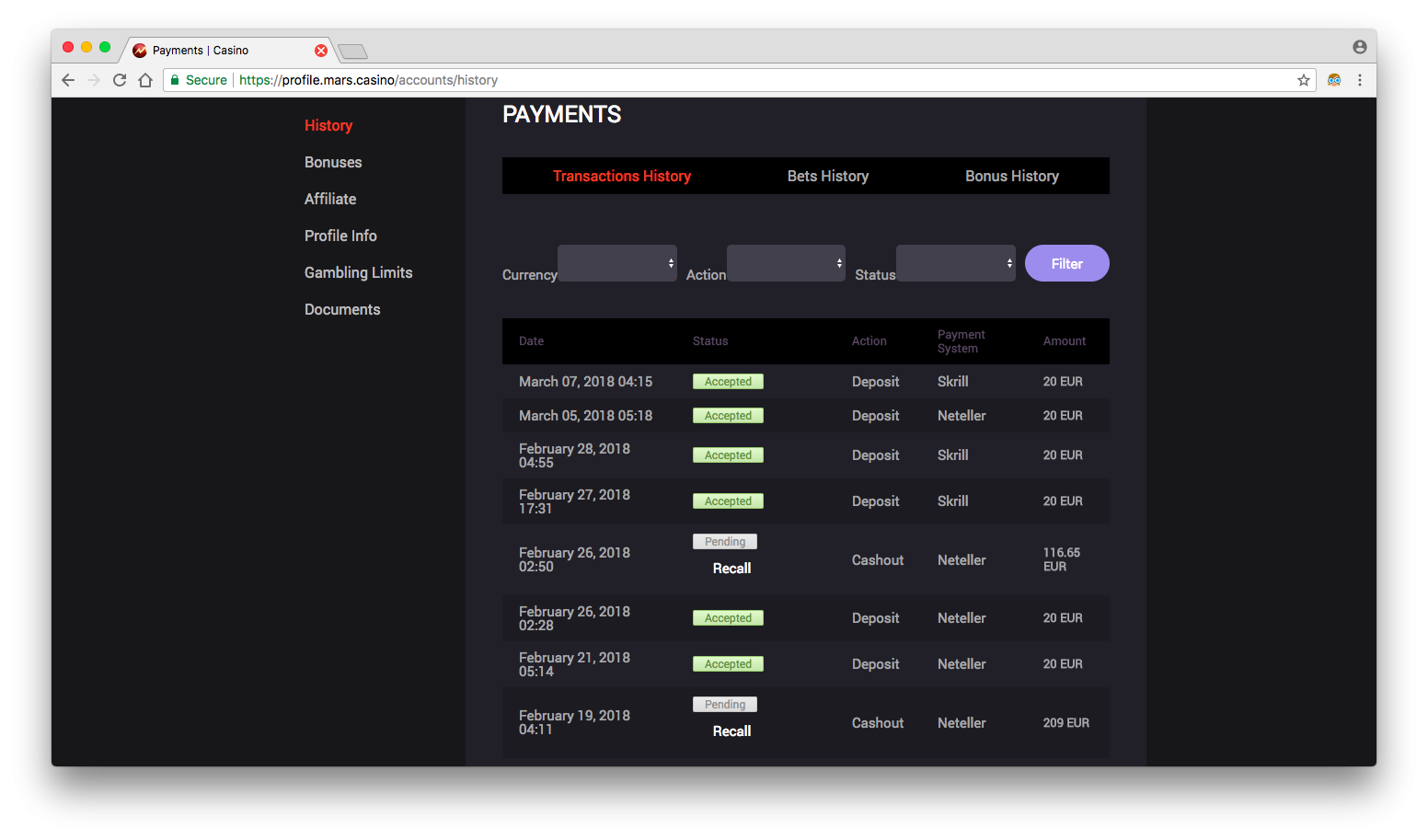Select the March 05, 2018 05:18 date
This screenshot has height=840, width=1428.
click(585, 416)
